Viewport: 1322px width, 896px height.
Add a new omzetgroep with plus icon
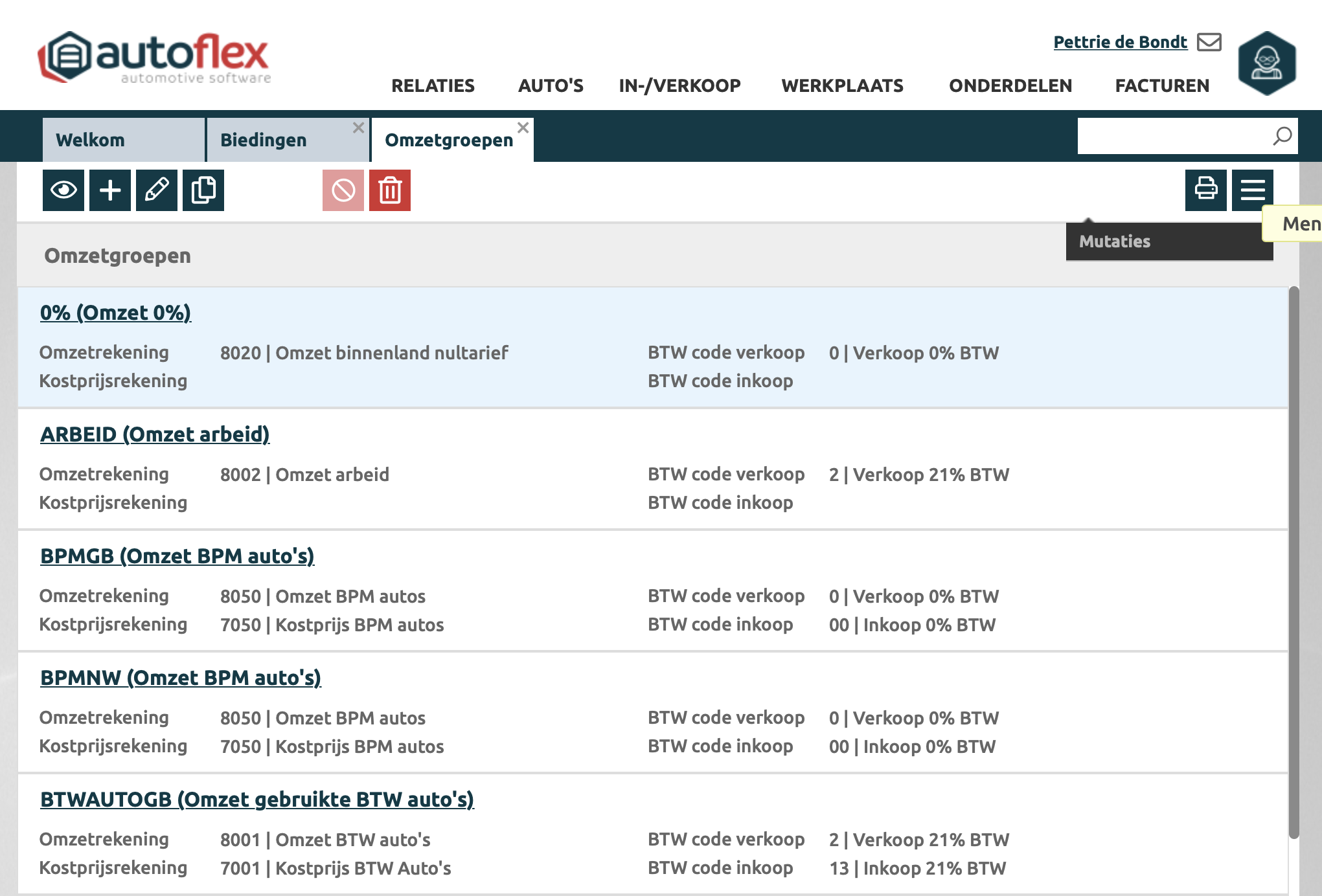tap(110, 190)
